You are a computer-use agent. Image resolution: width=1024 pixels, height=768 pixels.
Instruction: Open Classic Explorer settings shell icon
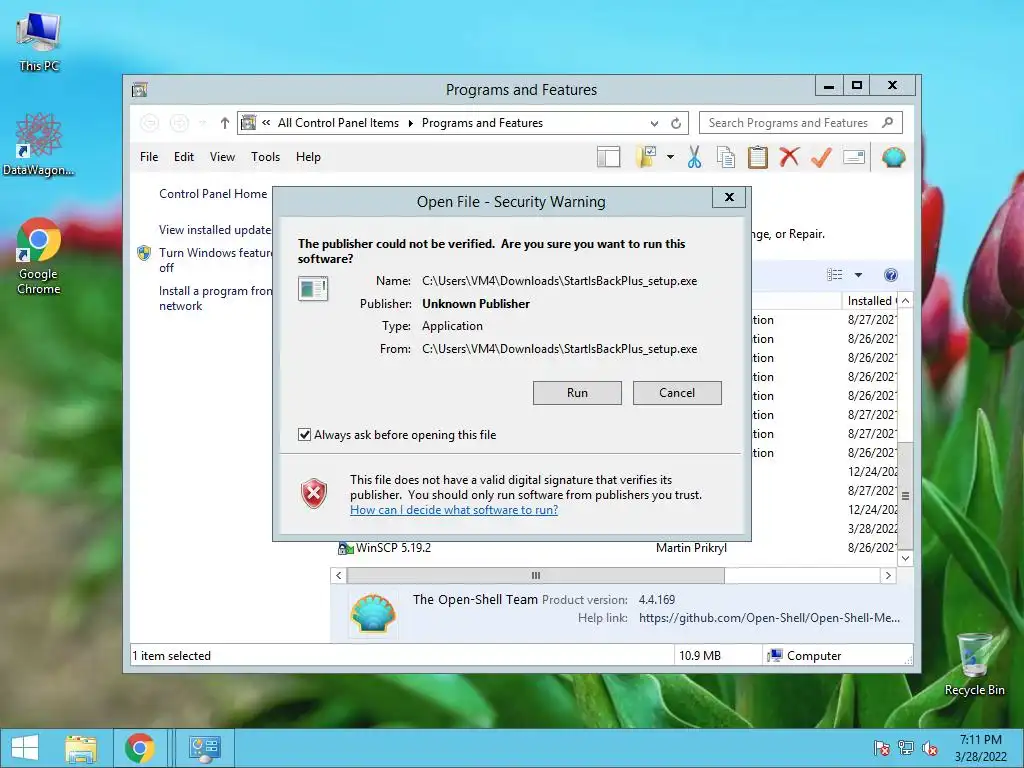[x=893, y=157]
